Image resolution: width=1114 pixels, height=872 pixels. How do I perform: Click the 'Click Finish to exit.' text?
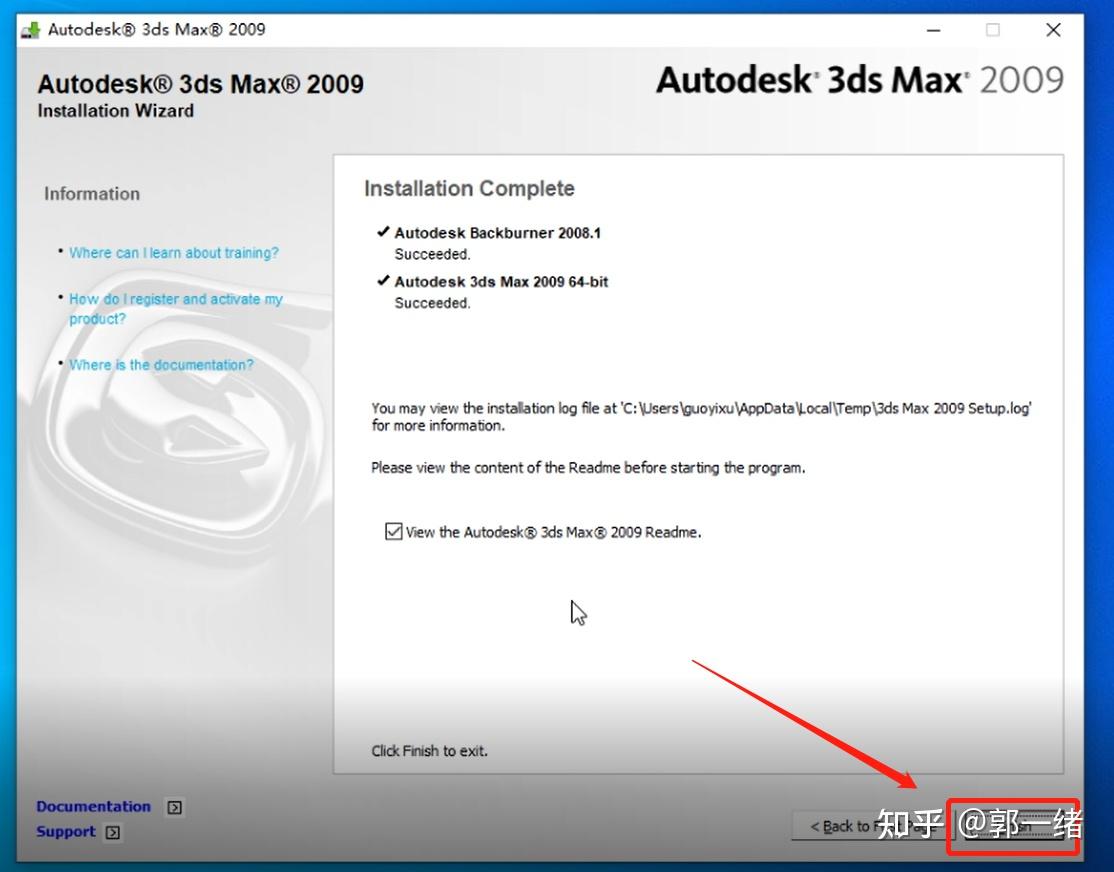(429, 751)
